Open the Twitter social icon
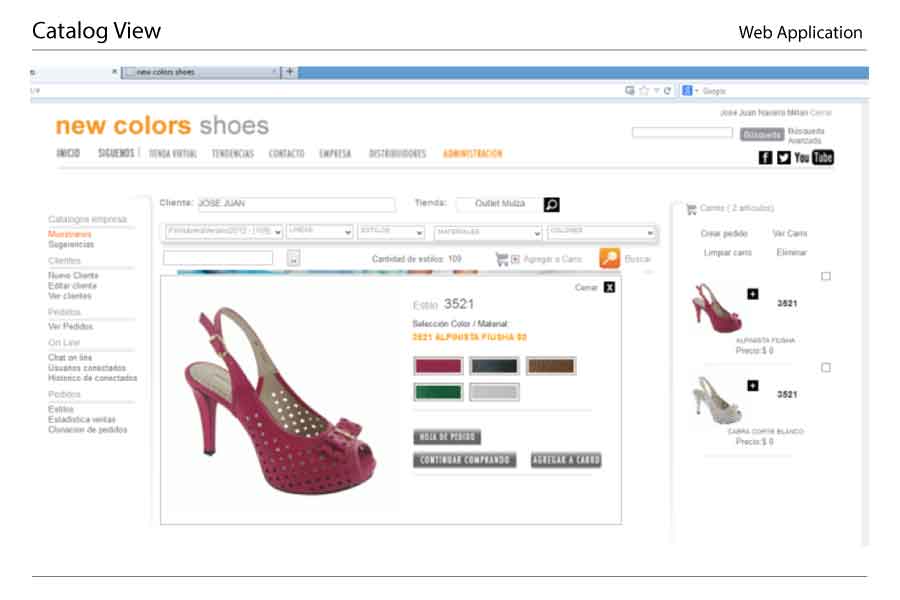This screenshot has width=900, height=600. pyautogui.click(x=783, y=158)
